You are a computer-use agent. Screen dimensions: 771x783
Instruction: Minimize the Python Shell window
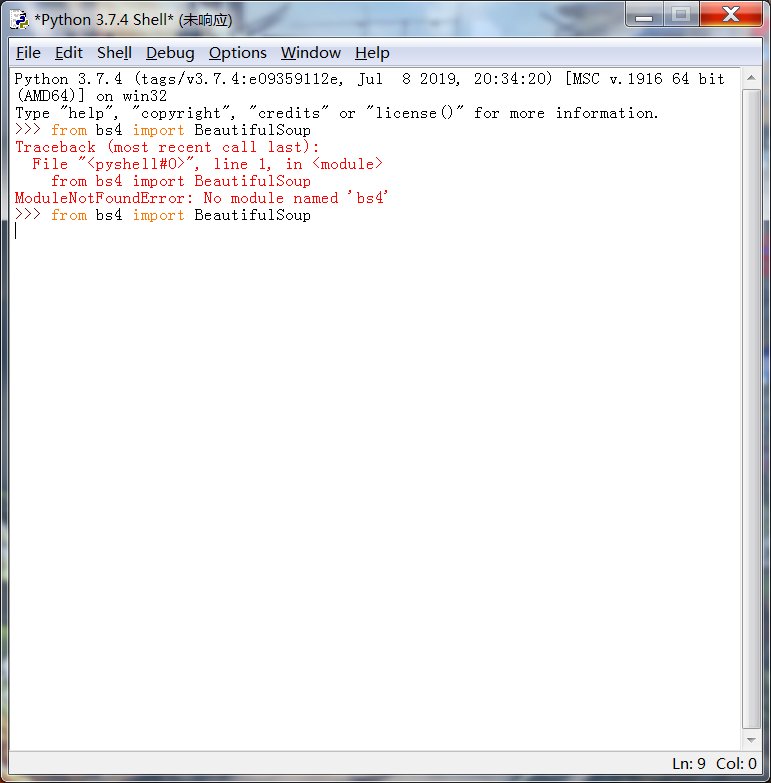pyautogui.click(x=646, y=14)
